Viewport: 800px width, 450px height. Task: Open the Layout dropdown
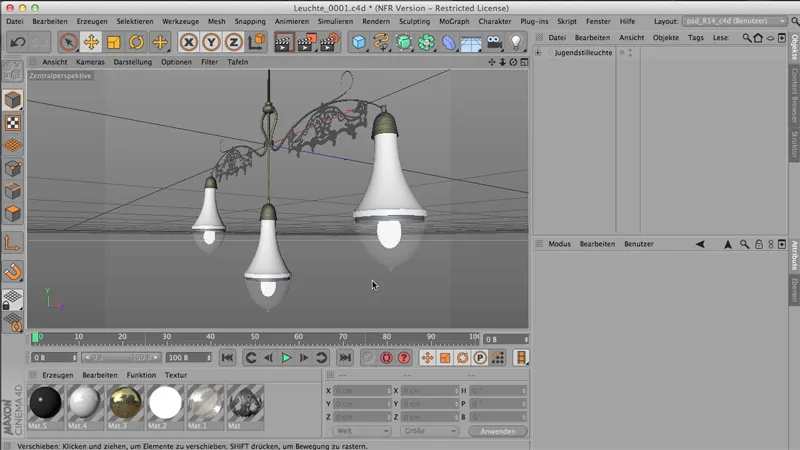pyautogui.click(x=734, y=21)
